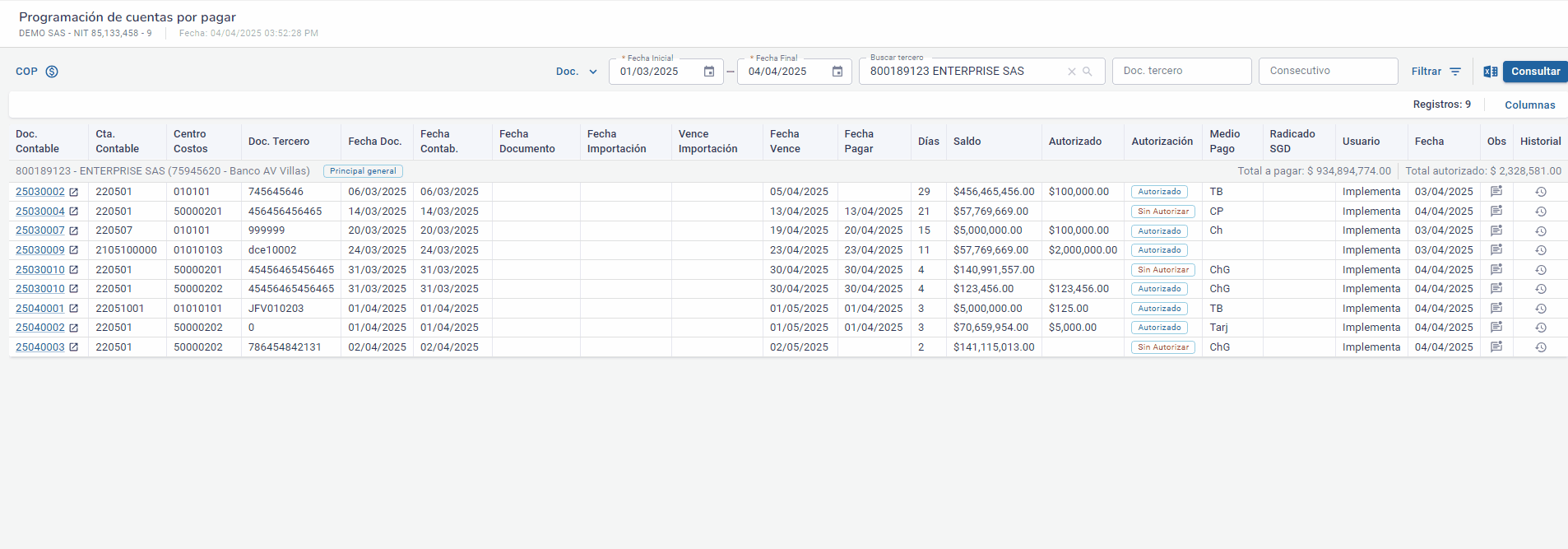This screenshot has width=1568, height=549.
Task: Open document link 25030009
Action: [40, 250]
